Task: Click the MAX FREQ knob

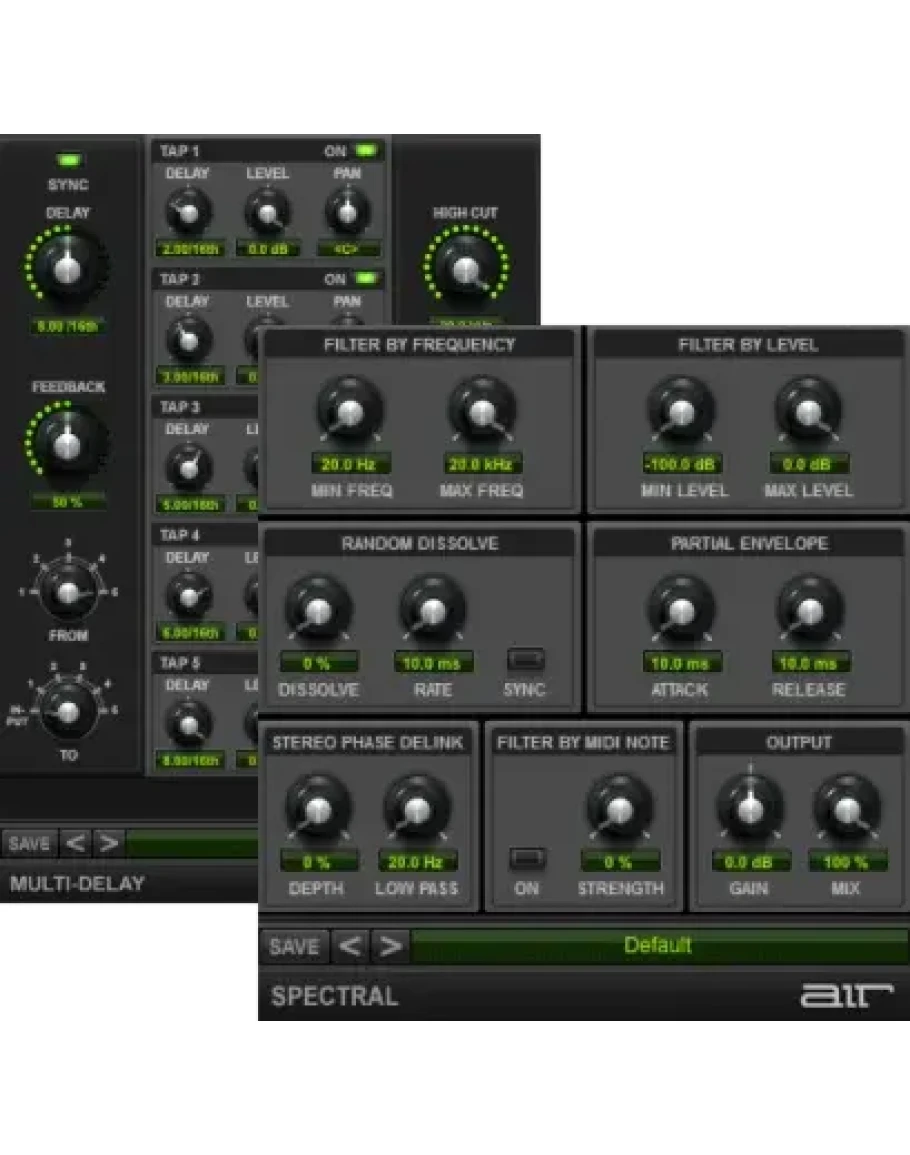Action: [481, 411]
